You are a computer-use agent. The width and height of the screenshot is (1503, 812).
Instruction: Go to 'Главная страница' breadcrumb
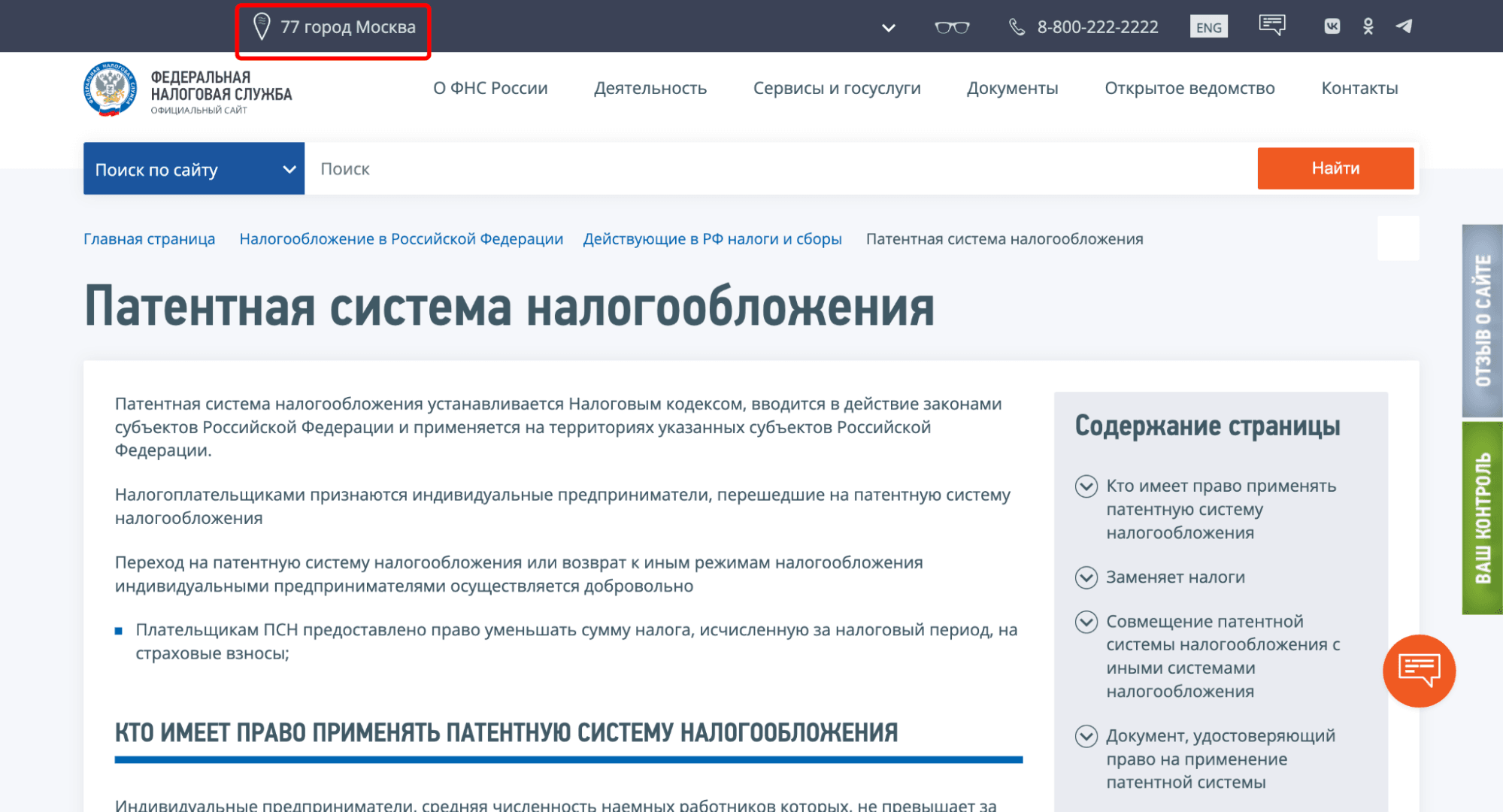click(149, 239)
